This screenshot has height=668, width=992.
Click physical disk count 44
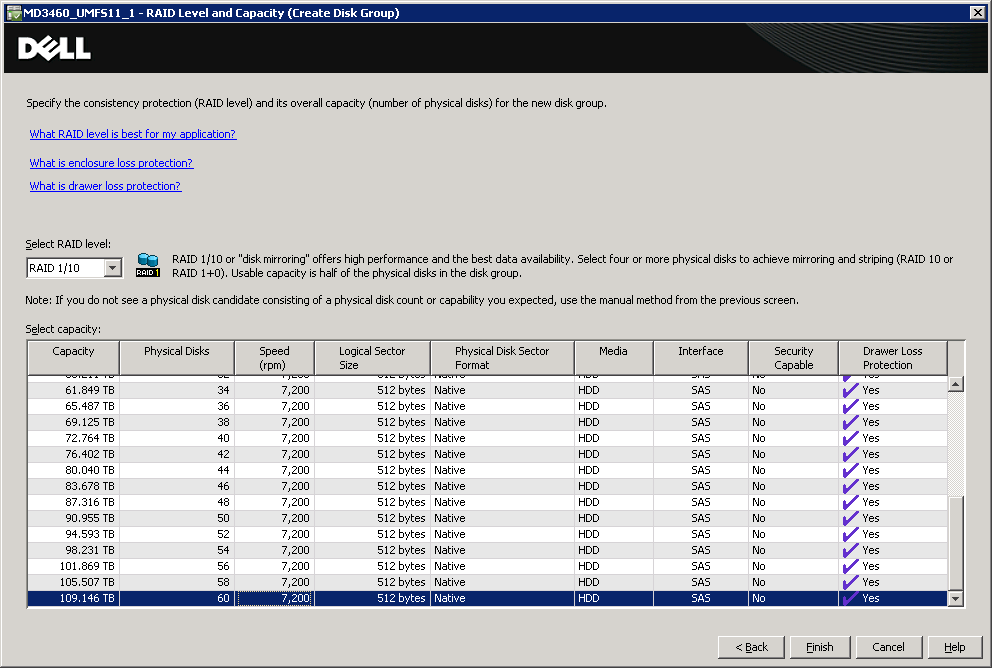point(223,470)
